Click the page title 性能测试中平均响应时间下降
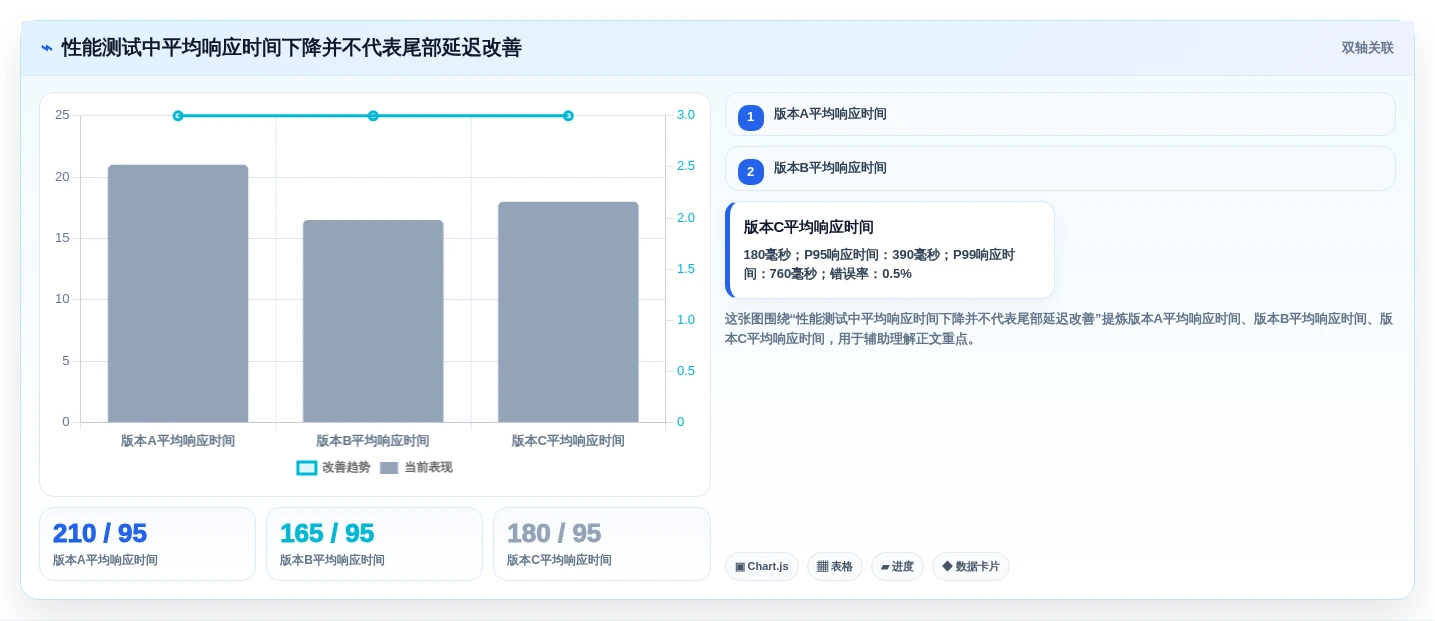 (291, 48)
